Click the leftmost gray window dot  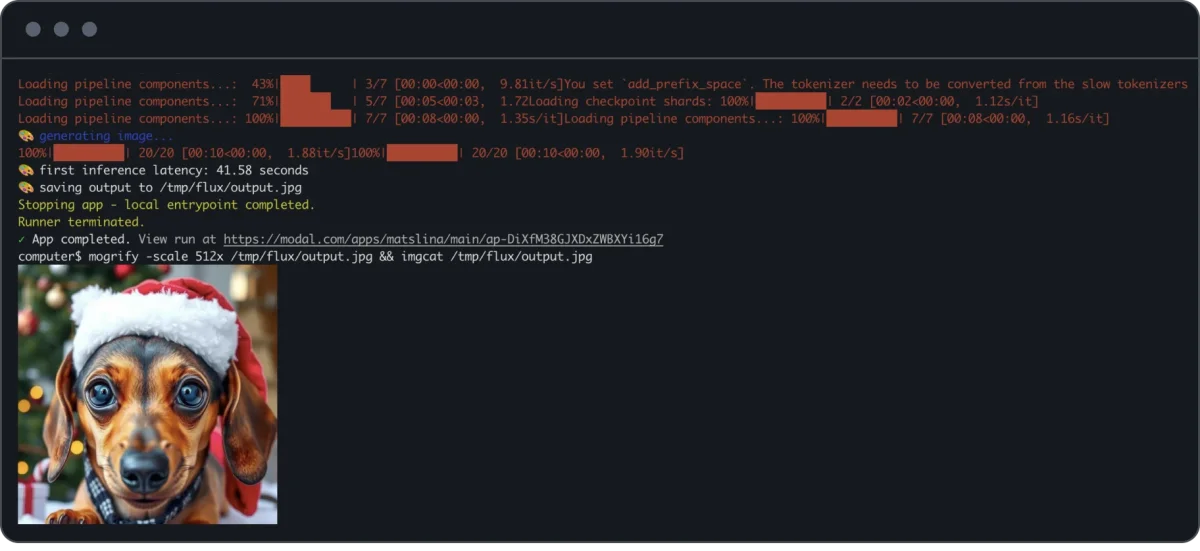tap(33, 29)
